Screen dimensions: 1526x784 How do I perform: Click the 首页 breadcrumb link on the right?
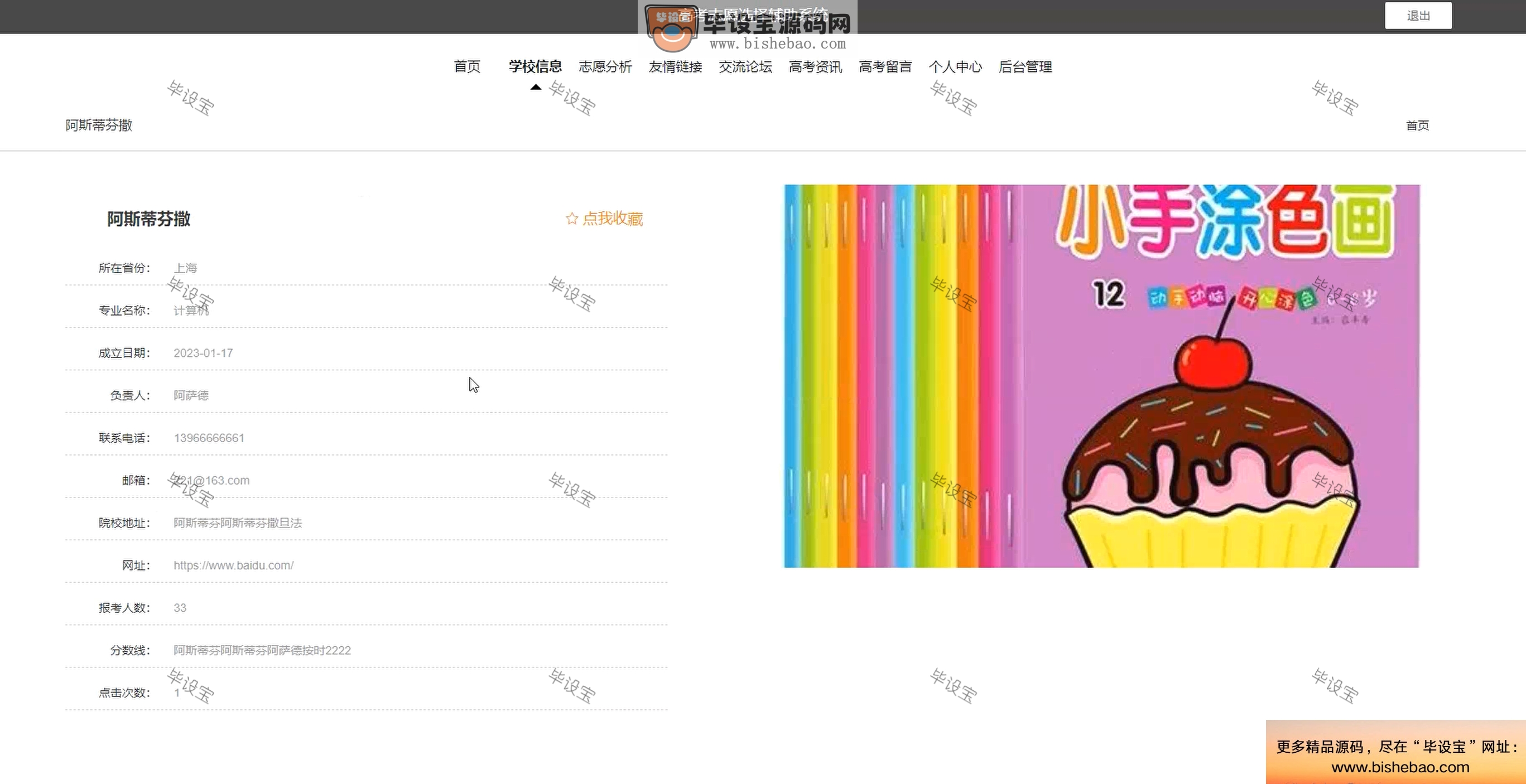[1418, 125]
